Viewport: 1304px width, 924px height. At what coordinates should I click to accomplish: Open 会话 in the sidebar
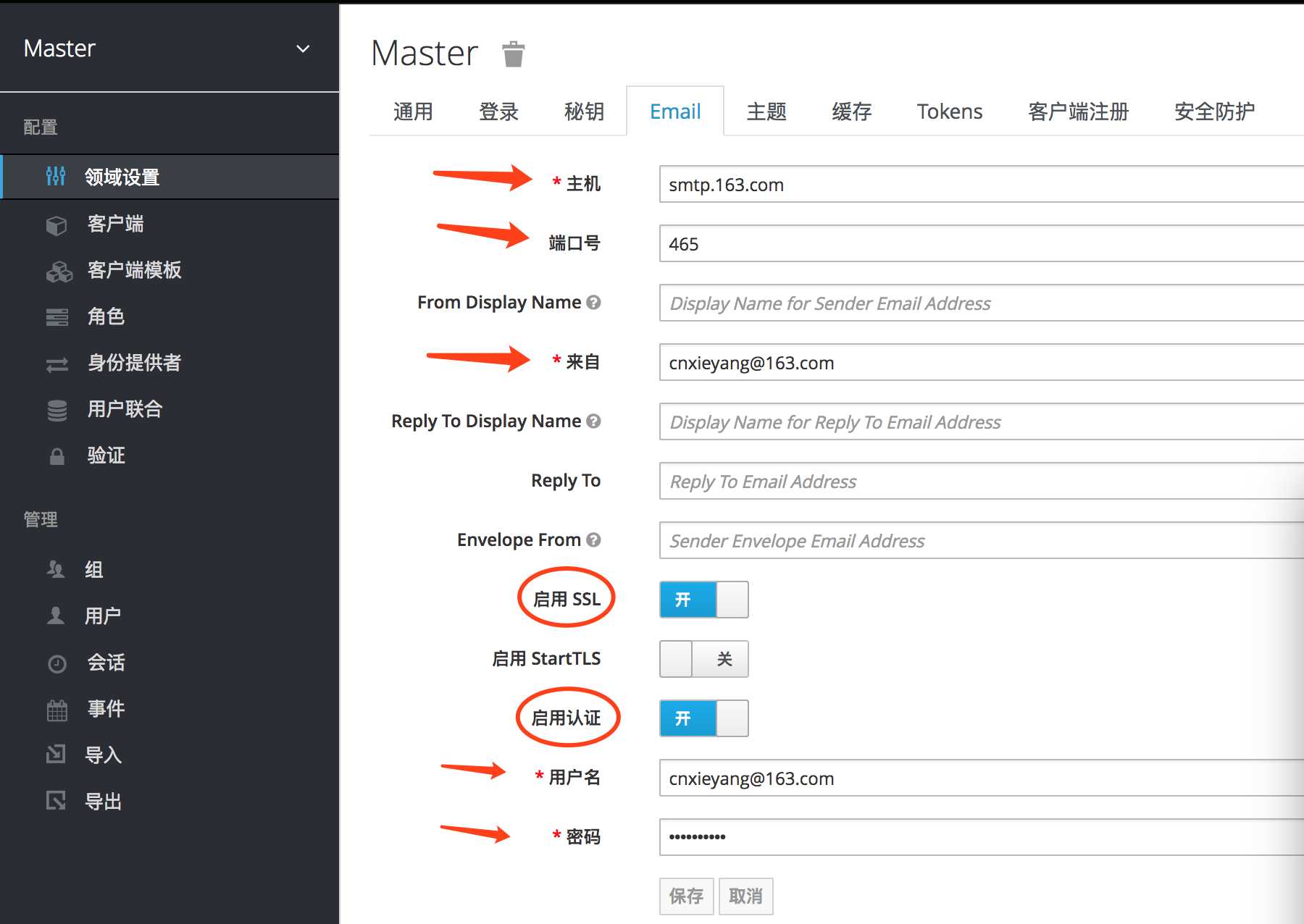coord(170,663)
